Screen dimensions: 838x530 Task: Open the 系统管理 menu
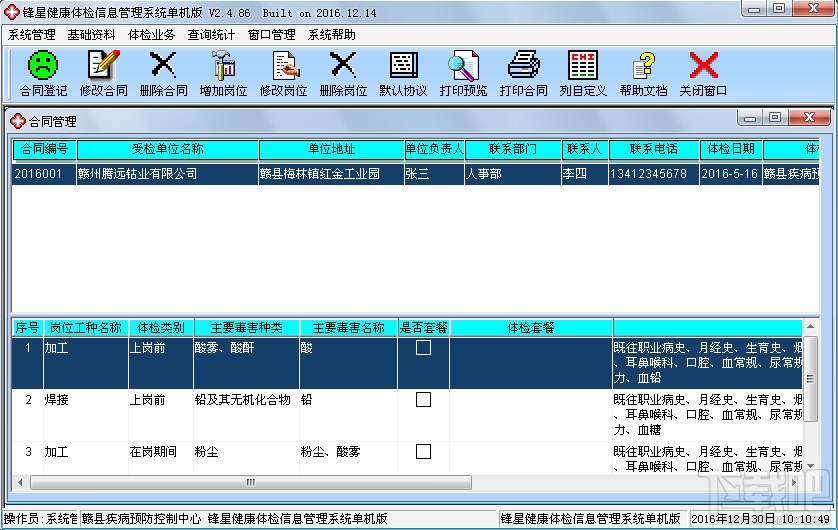[x=32, y=35]
